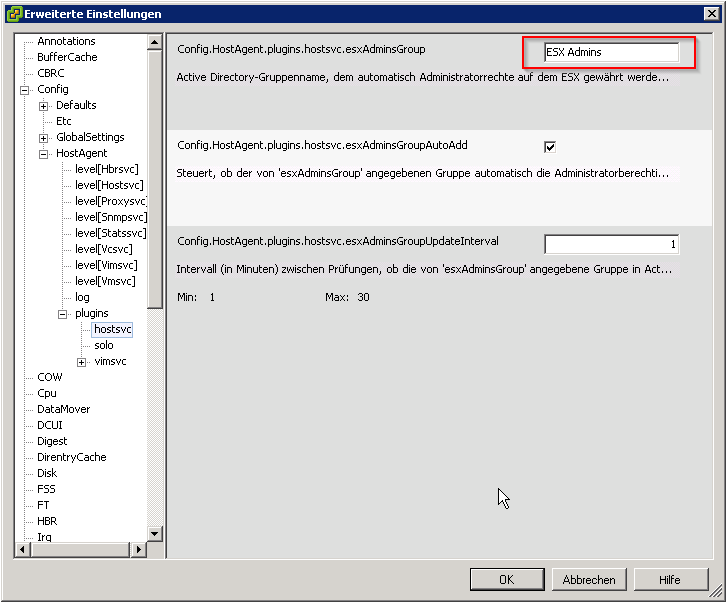Expand the Defaults tree node

(x=44, y=105)
